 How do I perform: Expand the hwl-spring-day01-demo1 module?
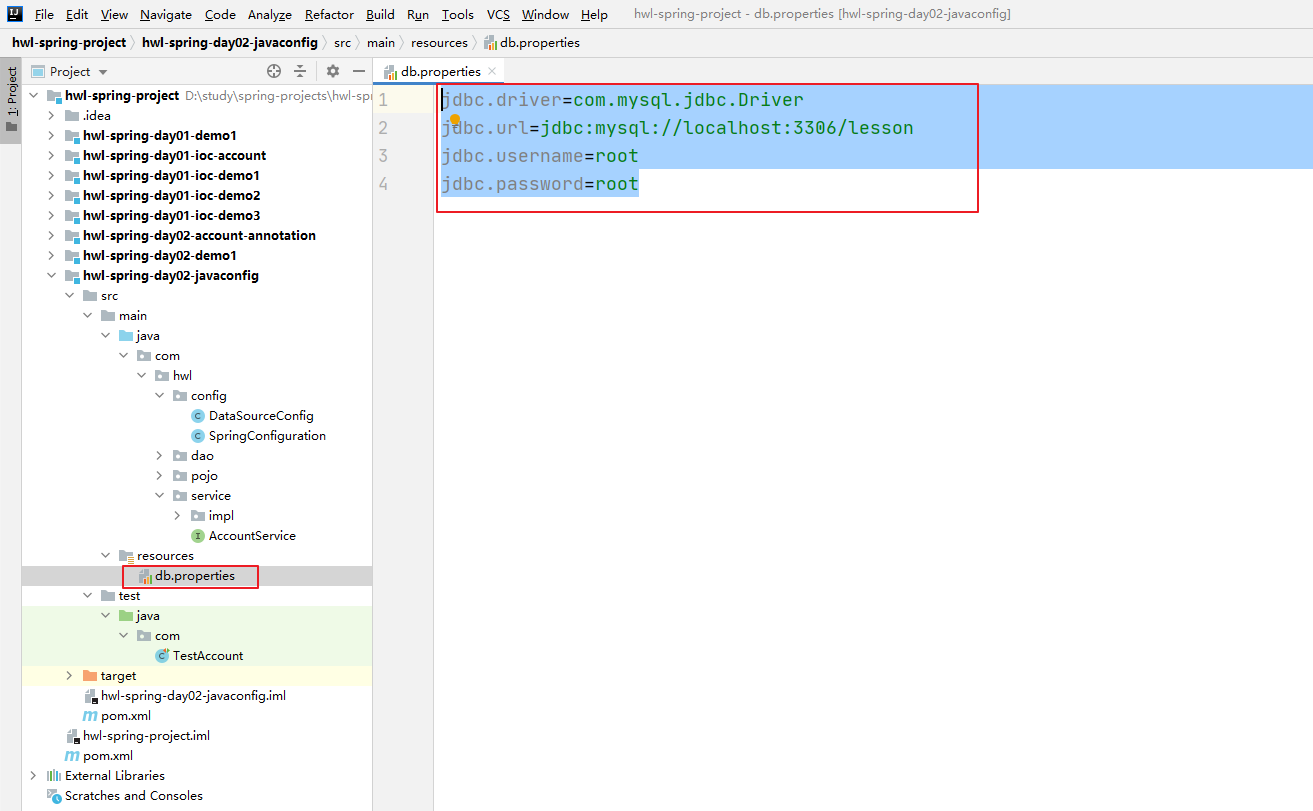[52, 136]
